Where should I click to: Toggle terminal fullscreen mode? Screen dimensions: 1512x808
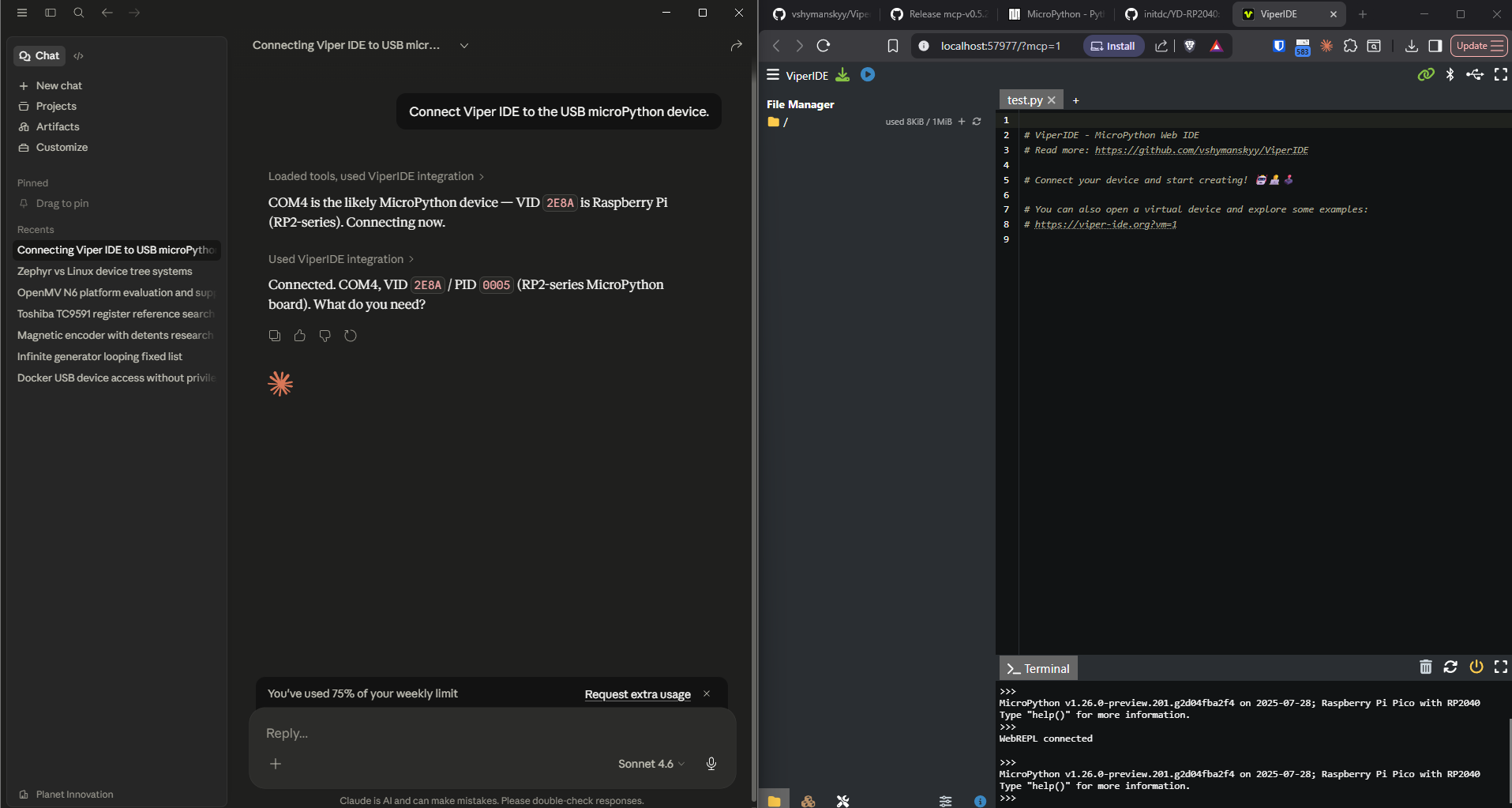(x=1500, y=667)
